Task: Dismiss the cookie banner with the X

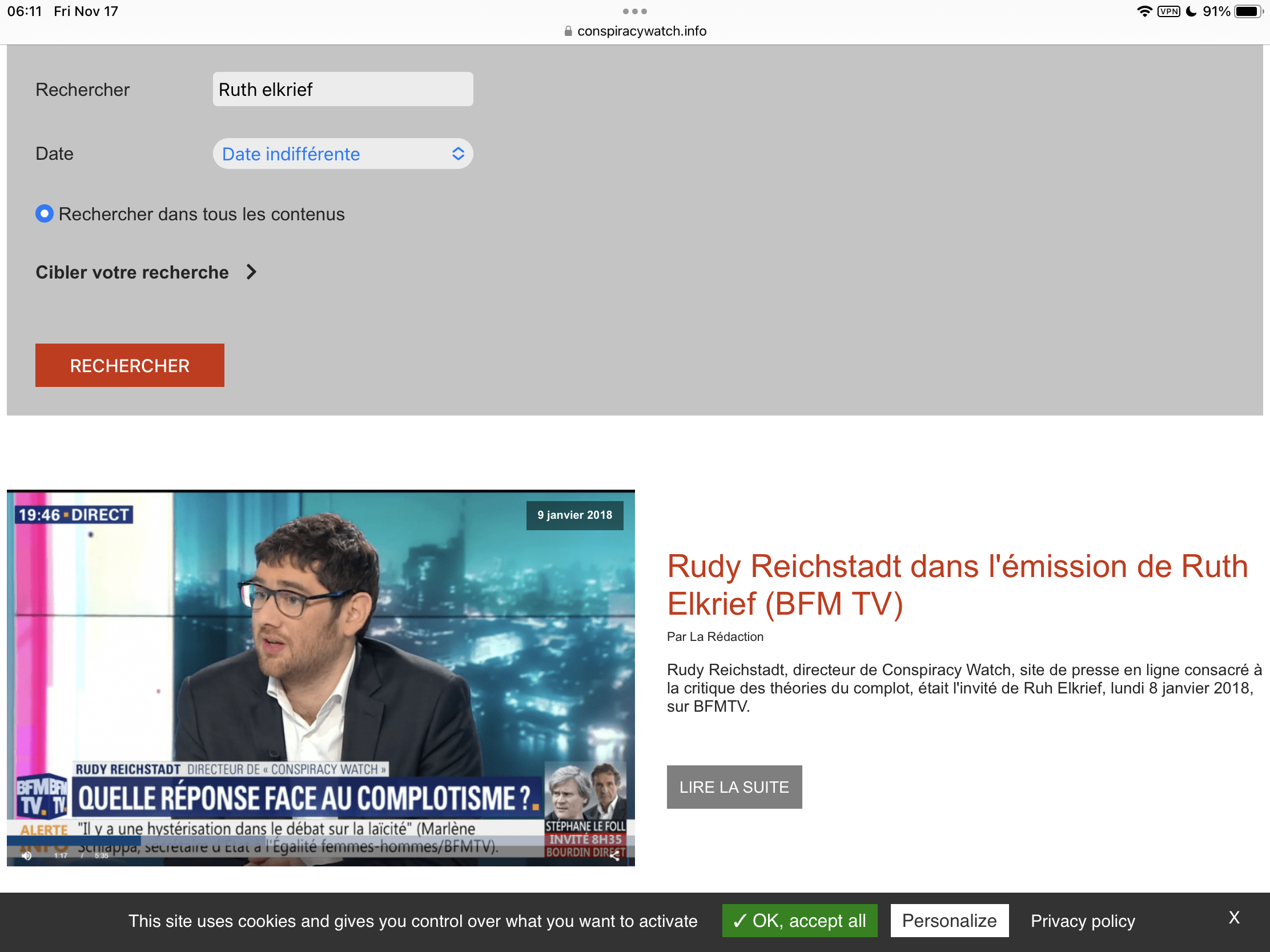Action: click(x=1234, y=918)
